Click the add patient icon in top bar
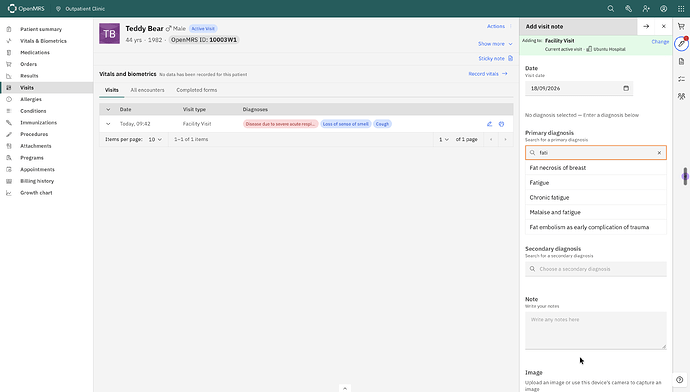690x392 pixels. (x=646, y=8)
